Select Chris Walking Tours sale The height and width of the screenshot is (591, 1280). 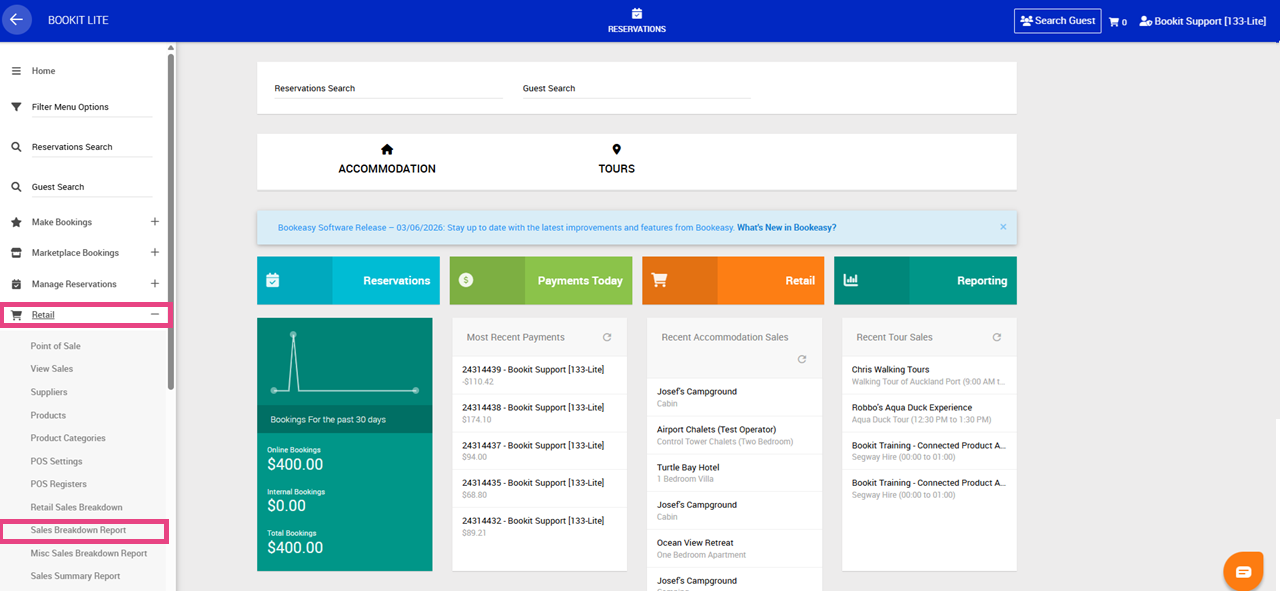click(930, 375)
